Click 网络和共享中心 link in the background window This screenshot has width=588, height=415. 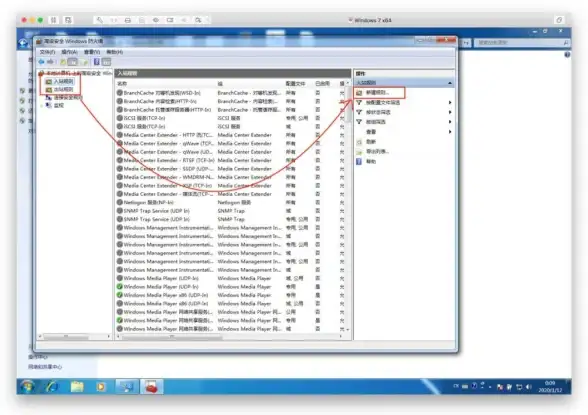(45, 367)
